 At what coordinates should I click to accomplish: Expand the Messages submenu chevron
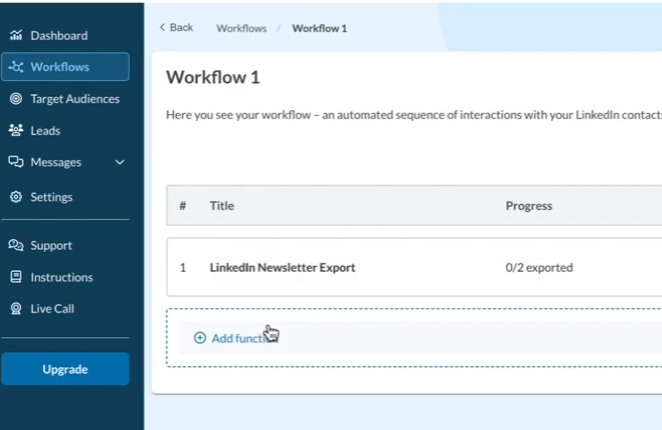coord(120,162)
